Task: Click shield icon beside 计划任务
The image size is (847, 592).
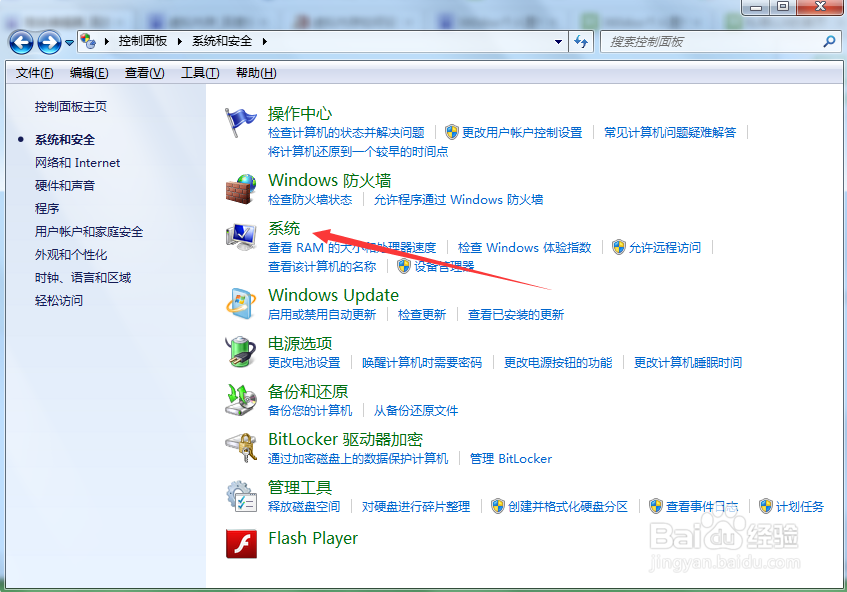Action: tap(765, 506)
